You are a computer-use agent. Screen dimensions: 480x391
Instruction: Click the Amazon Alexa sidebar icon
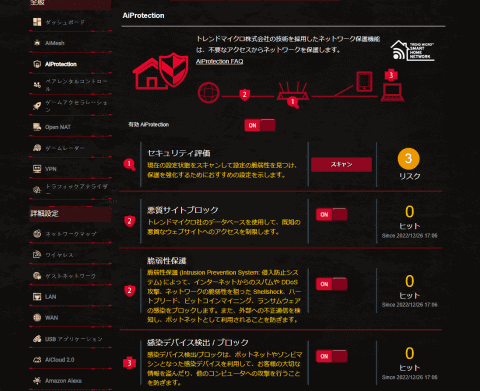37,380
